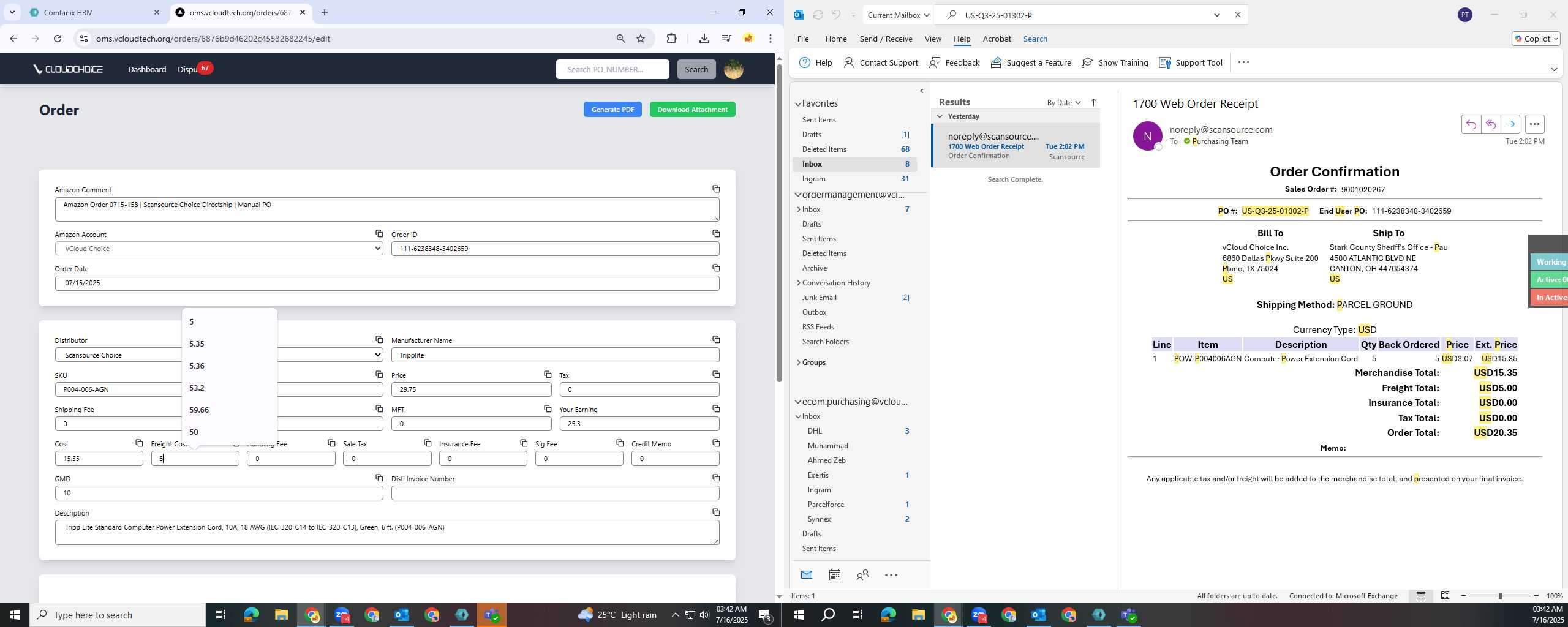Click Support Tool in Help ribbon
1568x627 pixels.
(1191, 62)
